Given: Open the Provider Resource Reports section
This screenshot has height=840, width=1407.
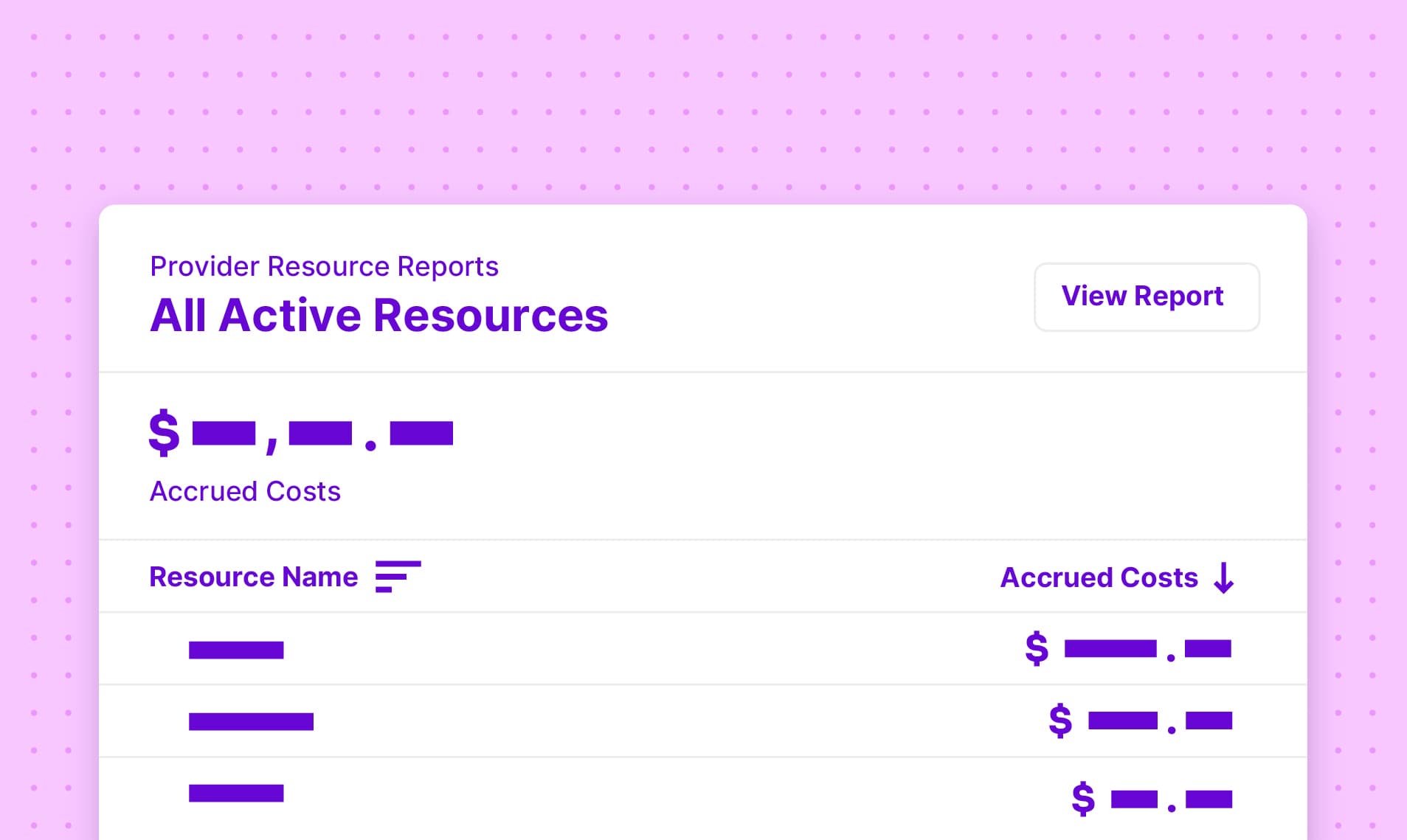Looking at the screenshot, I should 323,266.
